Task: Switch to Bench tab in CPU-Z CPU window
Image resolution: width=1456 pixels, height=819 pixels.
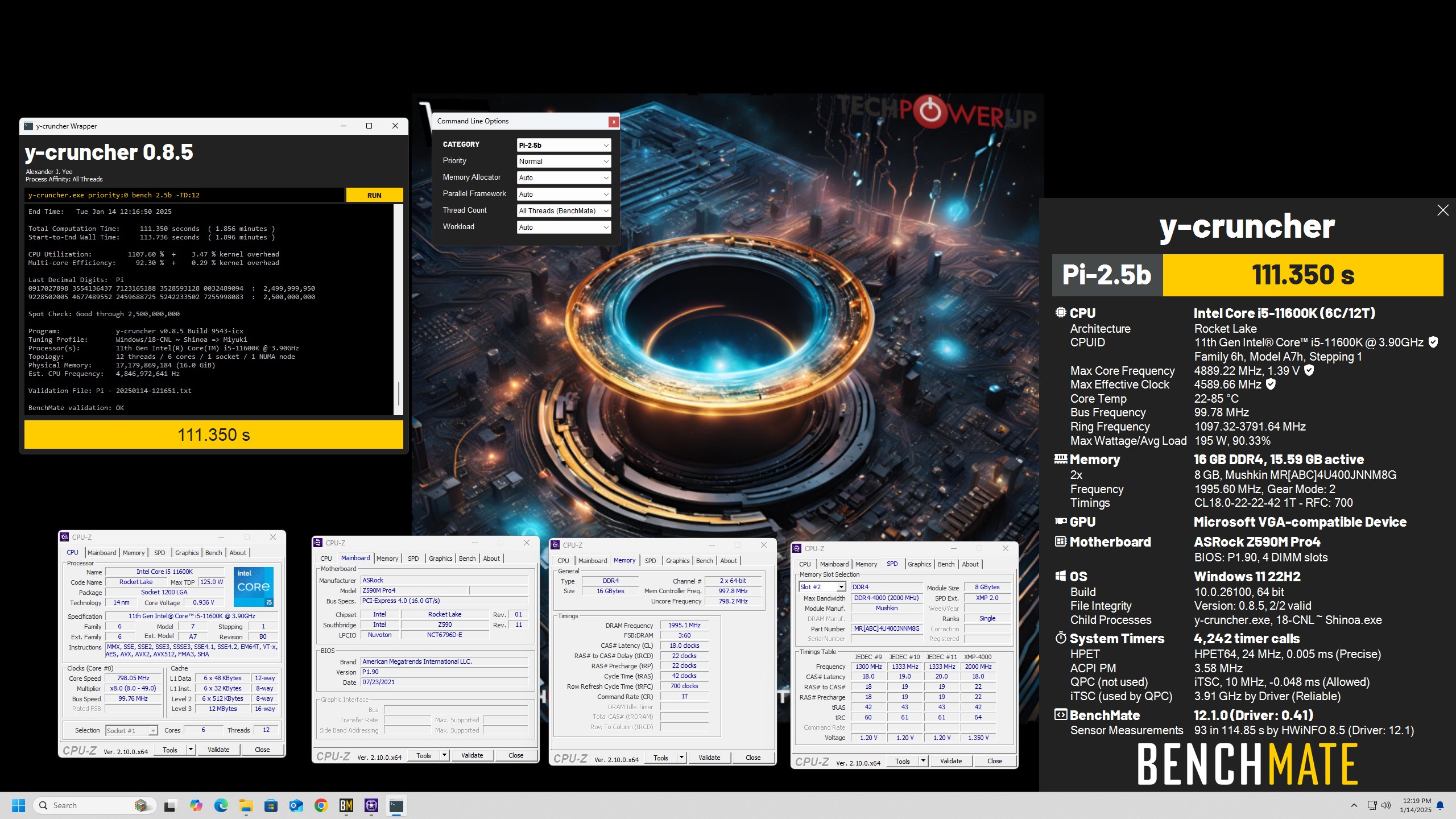Action: coord(214,553)
